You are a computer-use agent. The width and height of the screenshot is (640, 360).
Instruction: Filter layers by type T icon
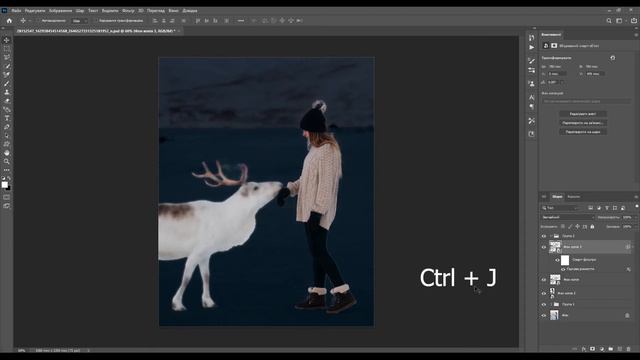point(607,208)
